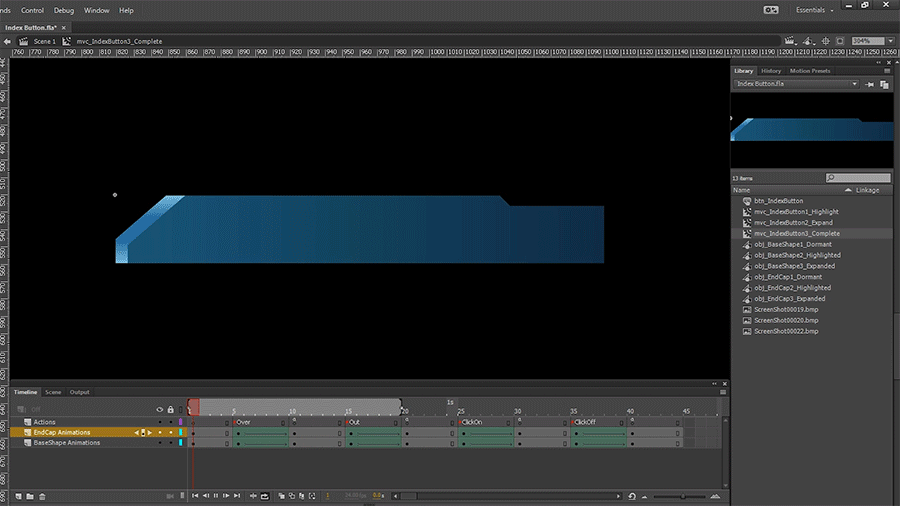Select obj_BaseShape1_Dormant library item
900x506 pixels.
click(x=793, y=244)
